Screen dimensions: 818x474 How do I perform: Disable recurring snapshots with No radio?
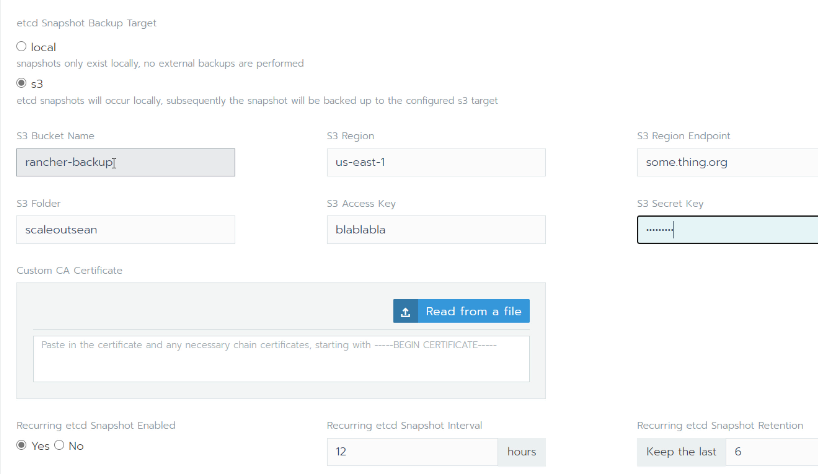click(59, 445)
